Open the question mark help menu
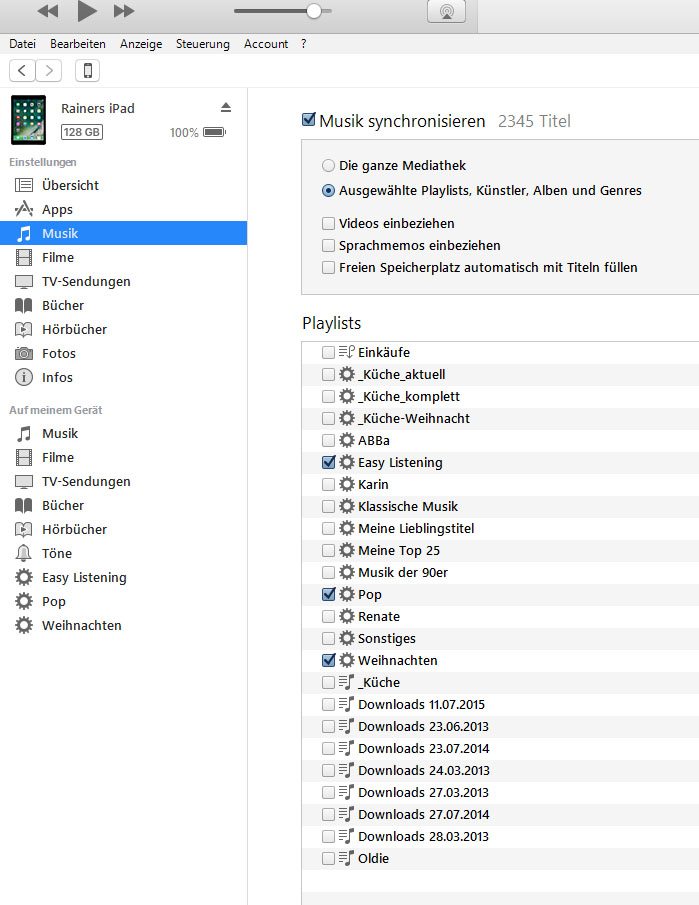Image resolution: width=699 pixels, height=905 pixels. point(304,44)
